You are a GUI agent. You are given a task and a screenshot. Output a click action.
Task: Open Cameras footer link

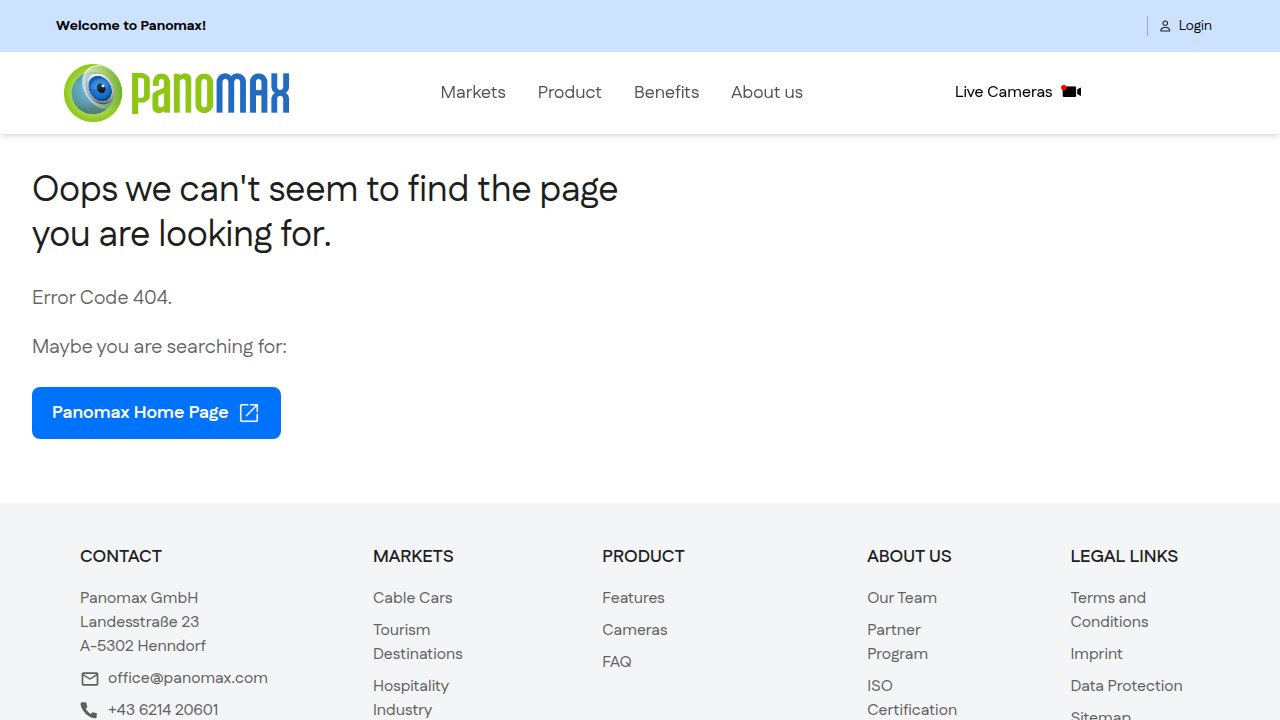635,630
